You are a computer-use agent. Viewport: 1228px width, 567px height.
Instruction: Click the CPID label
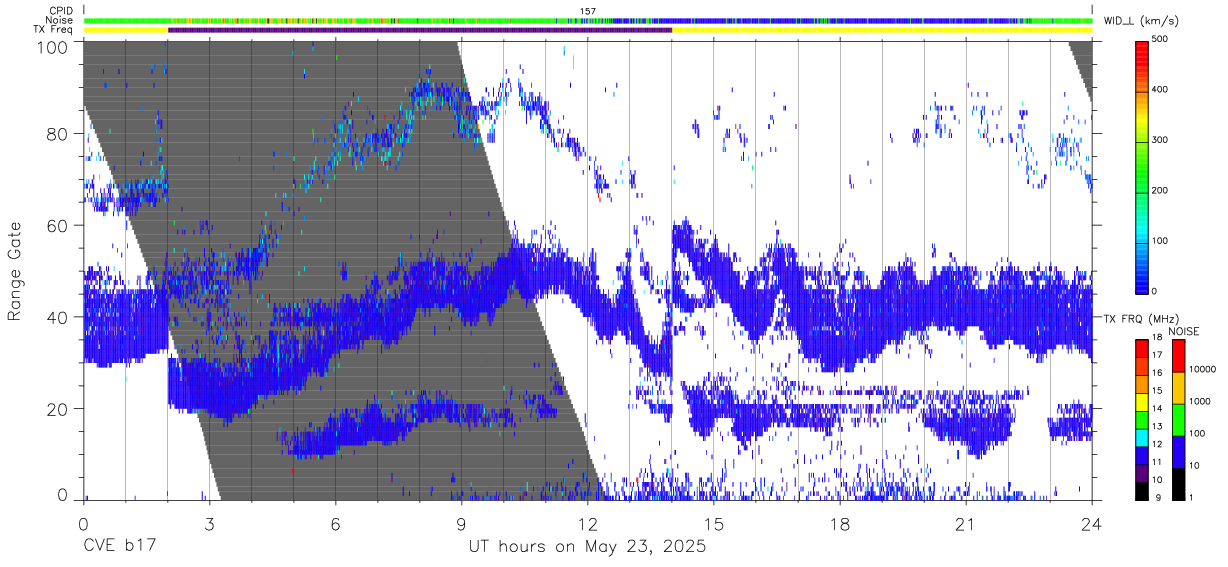coord(60,11)
